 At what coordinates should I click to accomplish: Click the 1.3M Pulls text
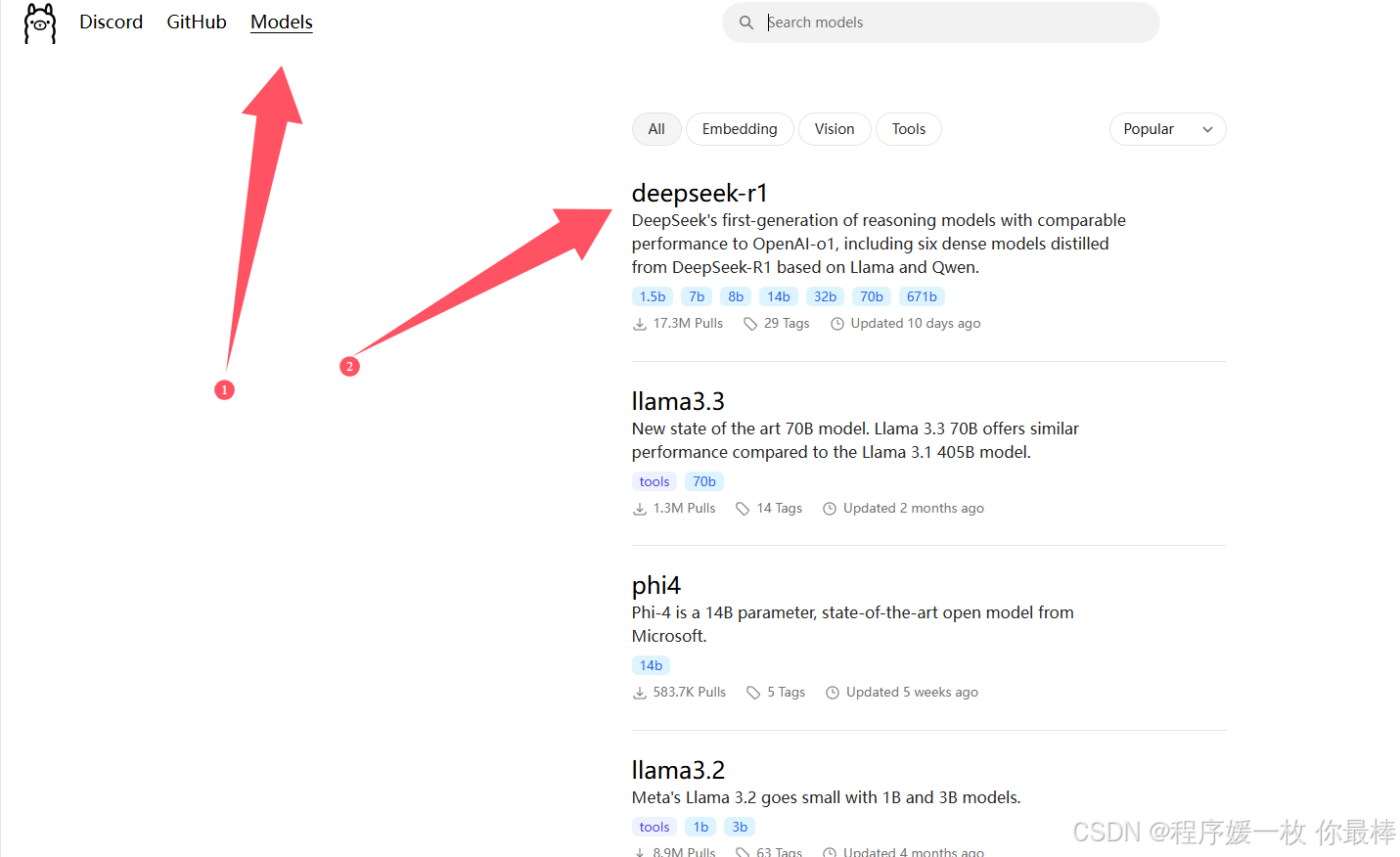click(685, 508)
